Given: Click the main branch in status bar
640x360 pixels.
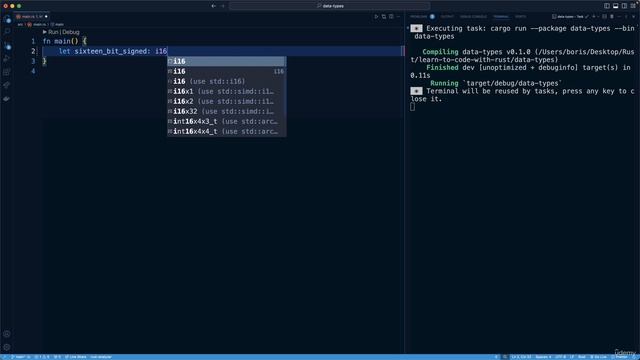Looking at the screenshot, I should coord(20,357).
